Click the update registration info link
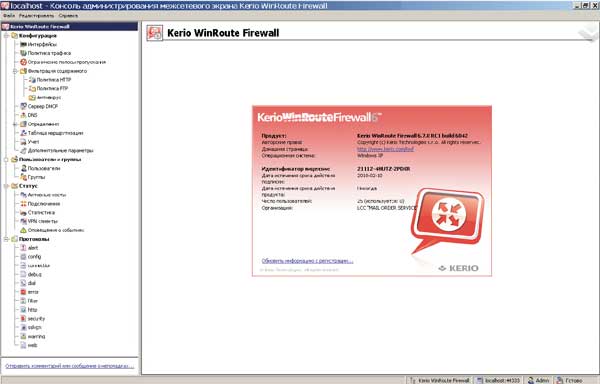This screenshot has width=600, height=384. [x=307, y=261]
